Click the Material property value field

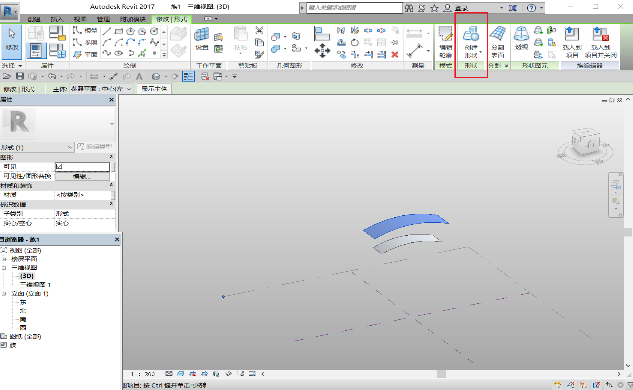tap(83, 195)
